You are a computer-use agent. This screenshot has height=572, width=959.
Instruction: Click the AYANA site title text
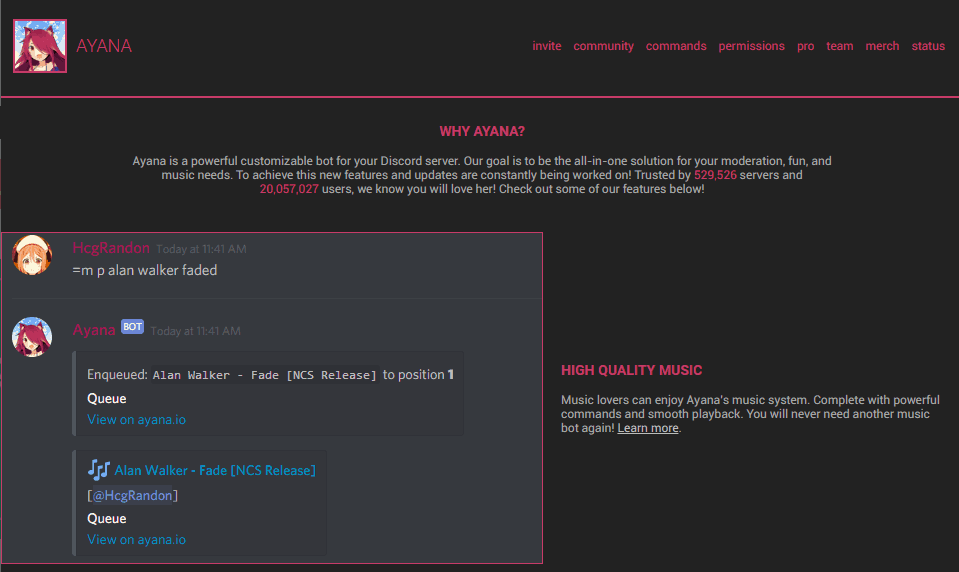104,46
